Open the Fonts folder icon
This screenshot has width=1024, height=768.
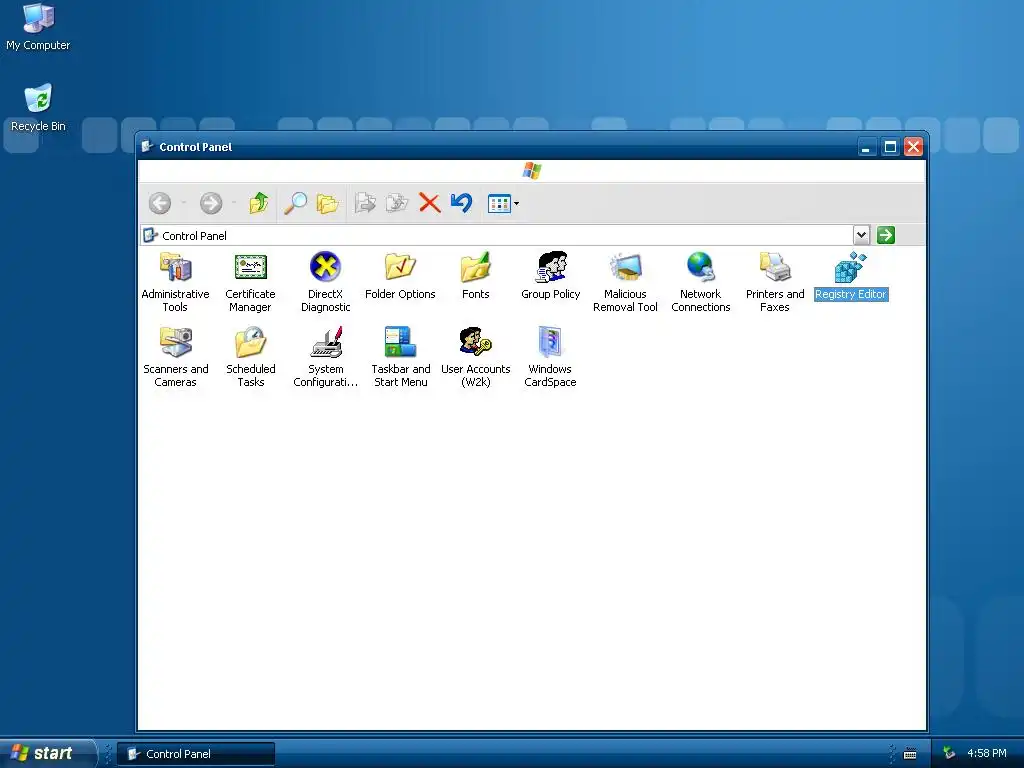[x=475, y=267]
